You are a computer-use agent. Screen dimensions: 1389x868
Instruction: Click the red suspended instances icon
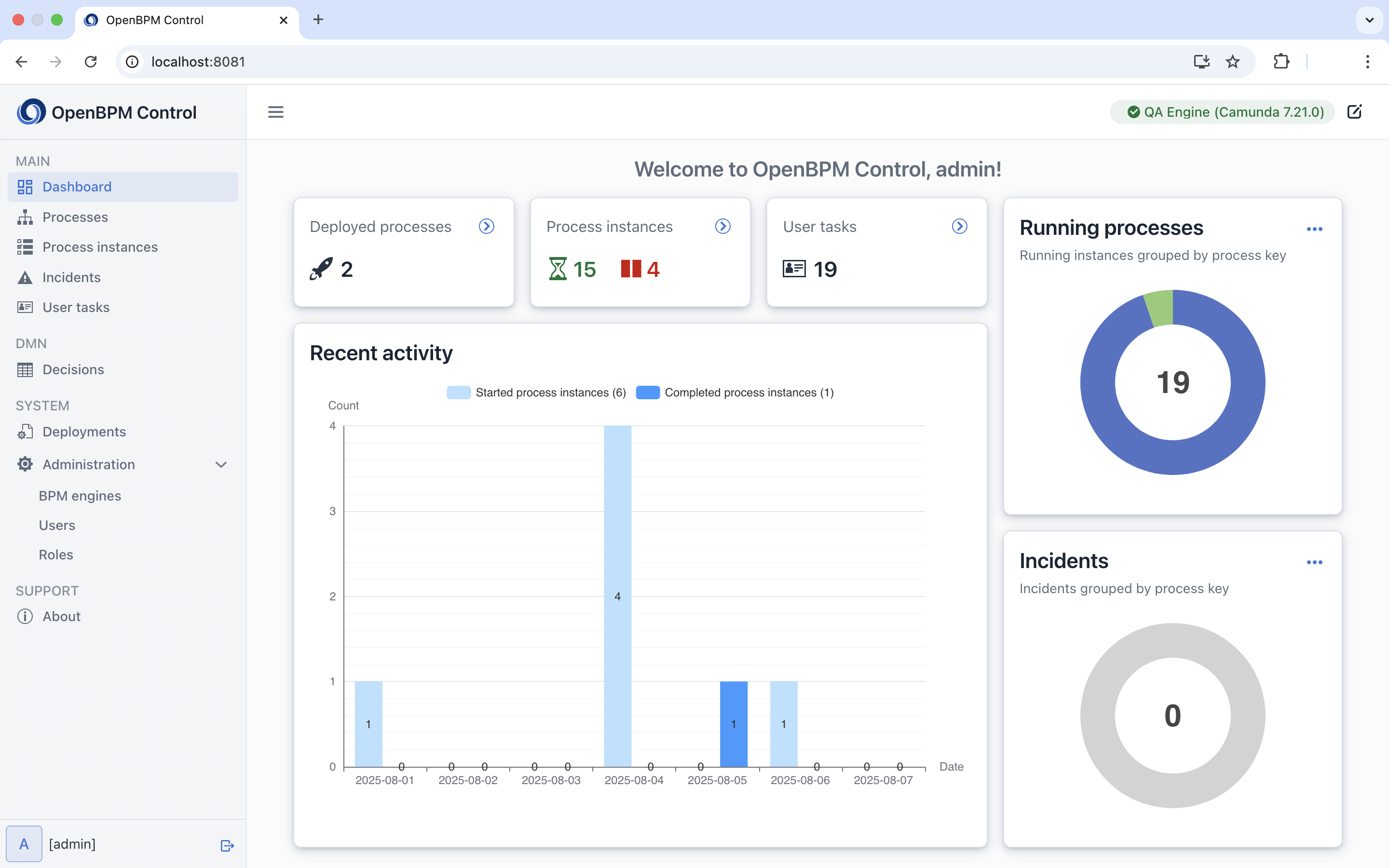point(631,269)
